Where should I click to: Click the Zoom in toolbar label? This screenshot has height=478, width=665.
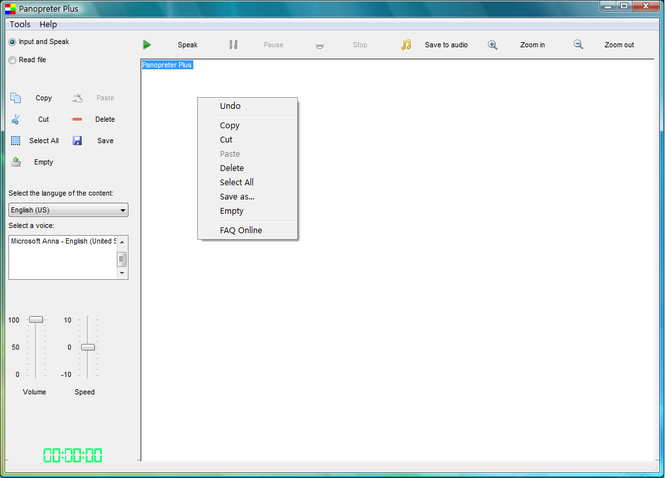point(533,45)
